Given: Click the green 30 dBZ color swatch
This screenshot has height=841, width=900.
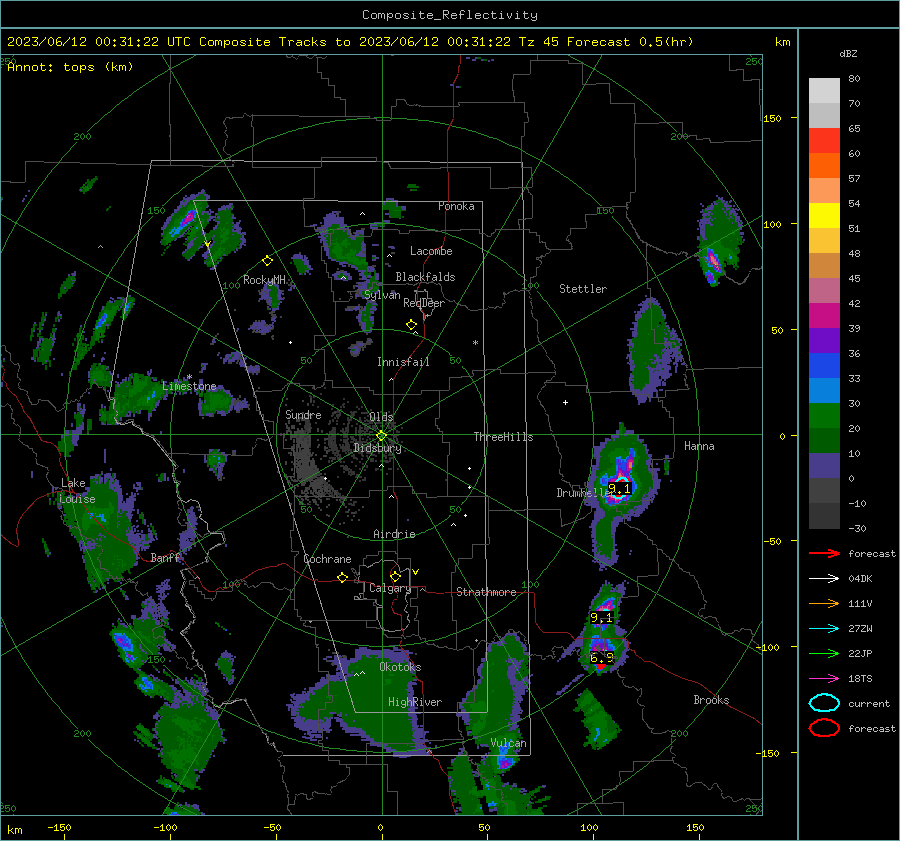Looking at the screenshot, I should tap(824, 416).
